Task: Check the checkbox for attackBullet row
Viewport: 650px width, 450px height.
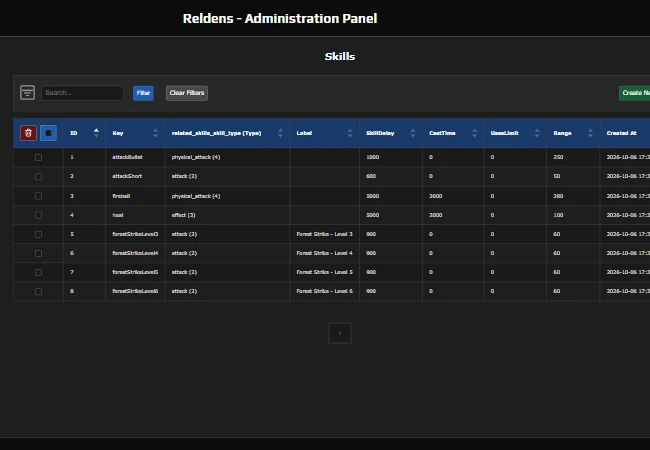Action: pyautogui.click(x=39, y=157)
